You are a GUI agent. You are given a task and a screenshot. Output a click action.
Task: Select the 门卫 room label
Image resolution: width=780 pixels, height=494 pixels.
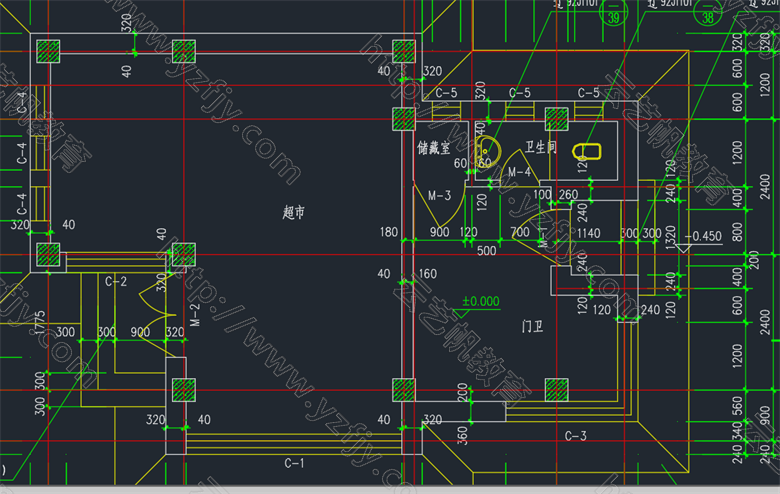pos(532,326)
